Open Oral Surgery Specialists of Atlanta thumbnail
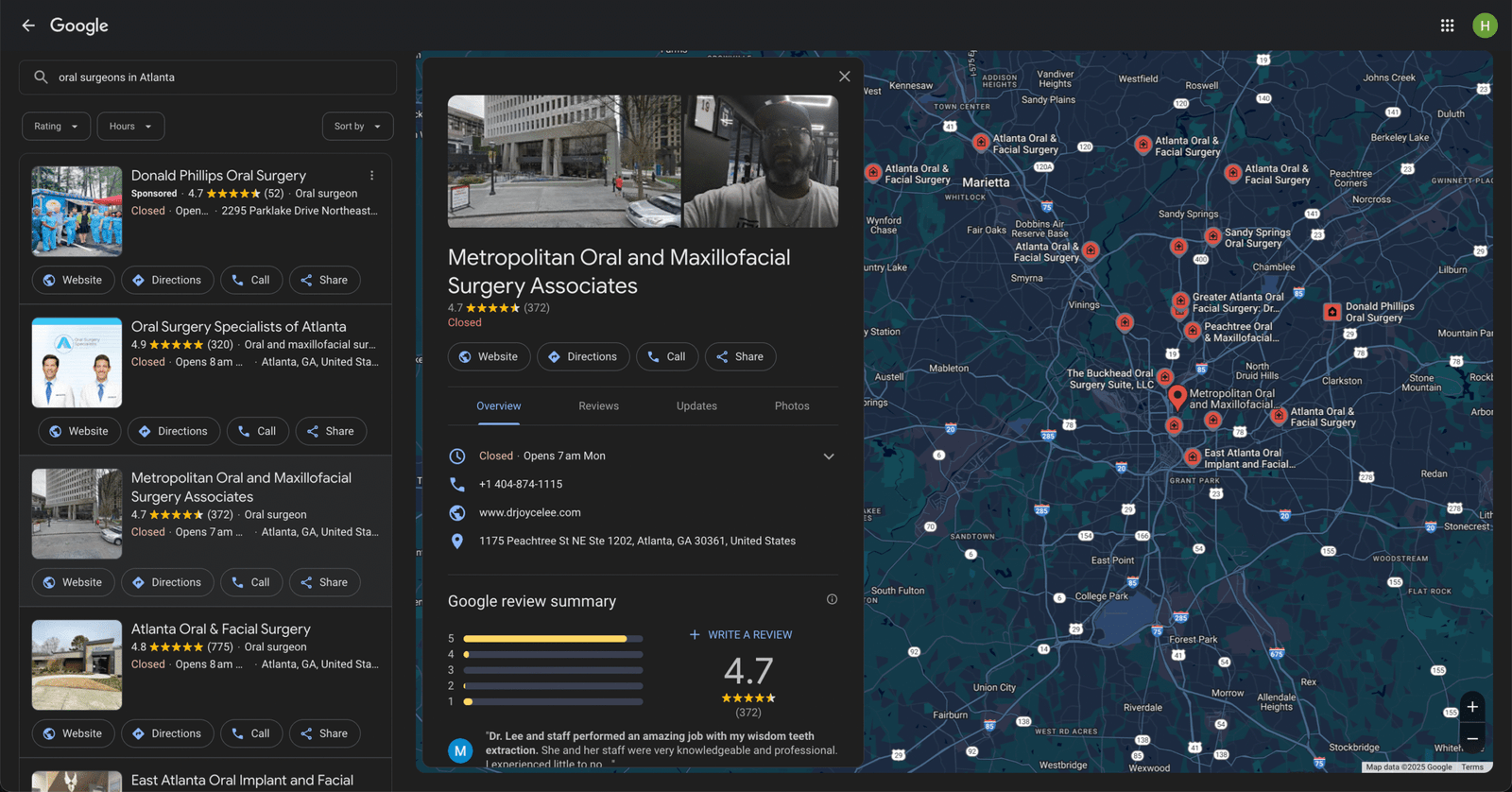 (x=77, y=363)
